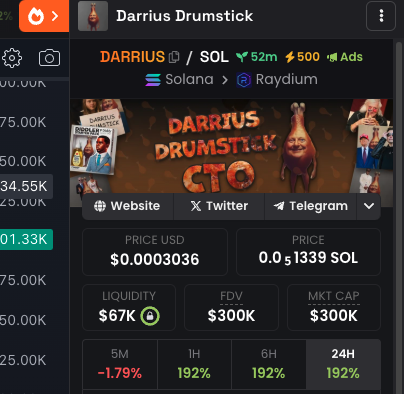404x394 pixels.
Task: Click the price in SOL box
Action: (308, 252)
